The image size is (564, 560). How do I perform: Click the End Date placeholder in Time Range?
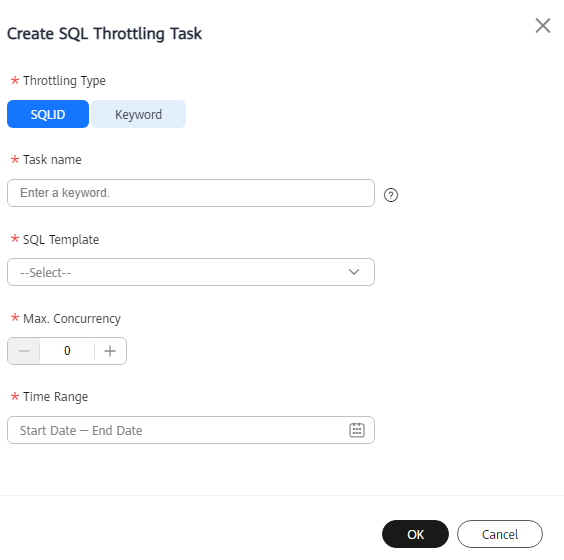117,430
